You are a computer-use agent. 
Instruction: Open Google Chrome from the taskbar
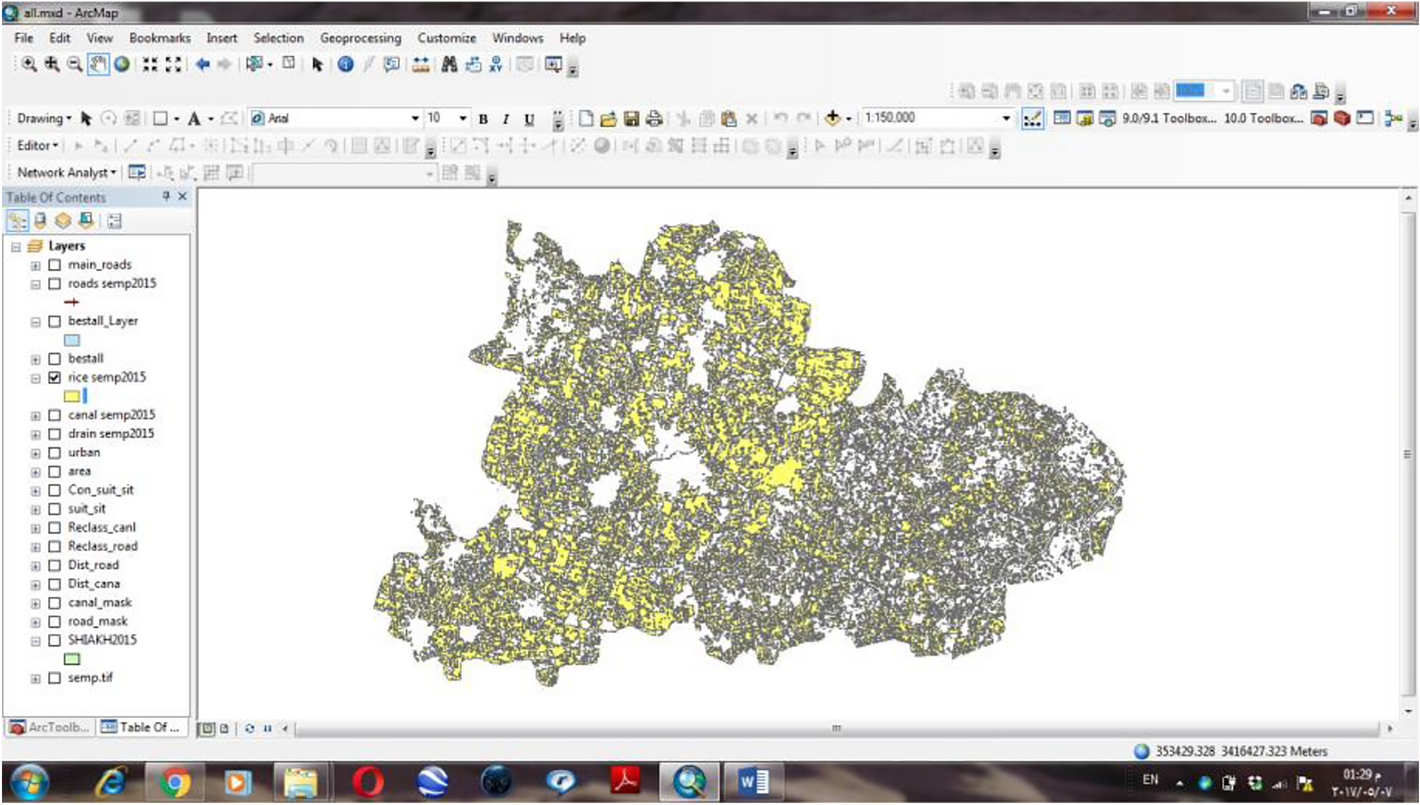[x=174, y=783]
